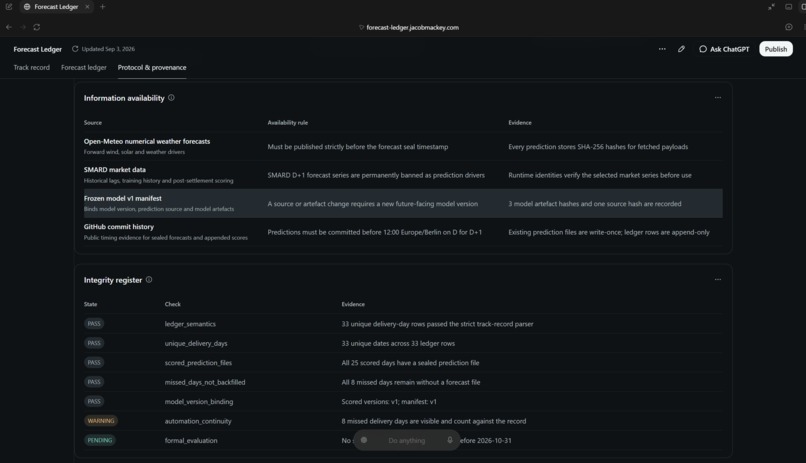This screenshot has height=463, width=806.
Task: Click the info icon beside Information availability
Action: (x=171, y=98)
